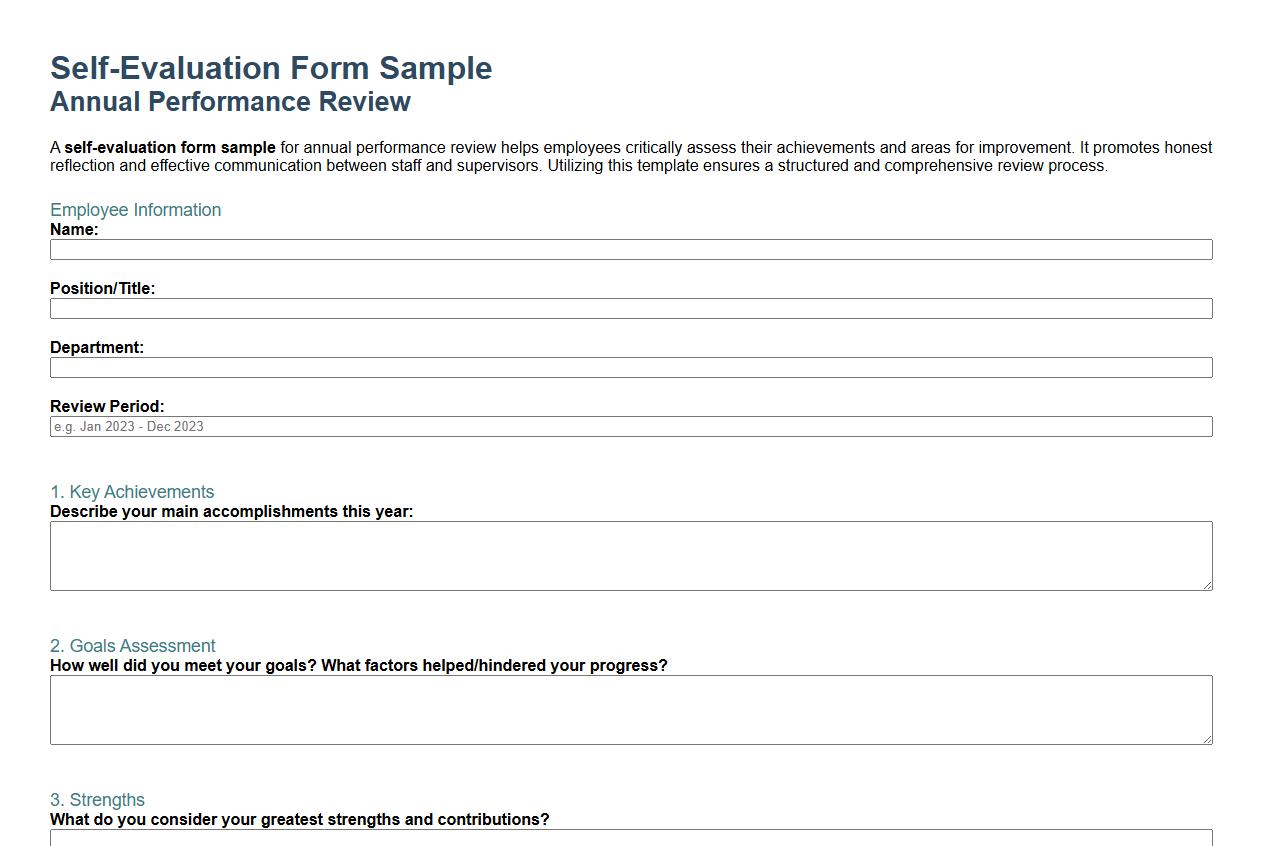Click the Position/Title input field
Image resolution: width=1263 pixels, height=846 pixels.
pos(630,308)
